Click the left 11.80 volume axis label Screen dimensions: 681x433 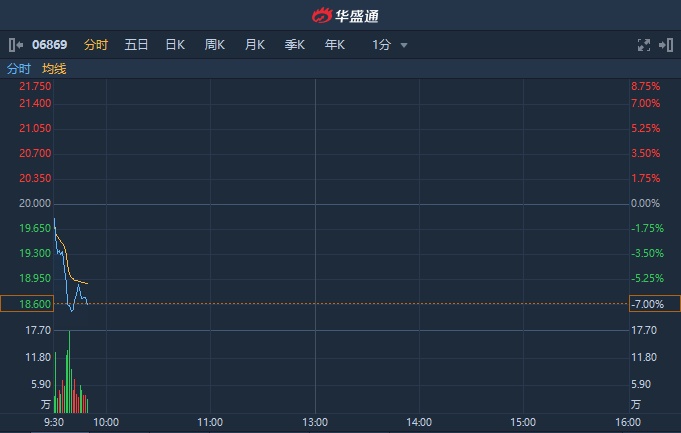(x=38, y=357)
